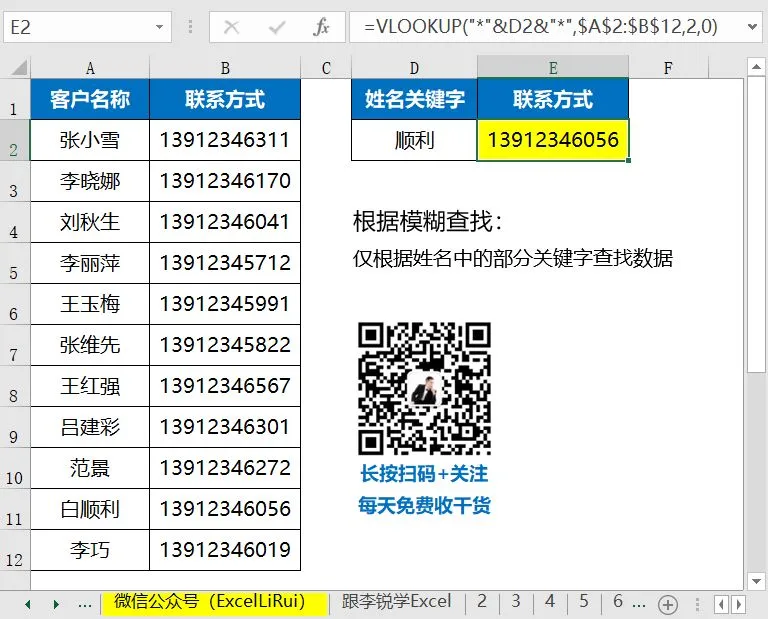768x619 pixels.
Task: Select row 12 header
Action: 15,550
